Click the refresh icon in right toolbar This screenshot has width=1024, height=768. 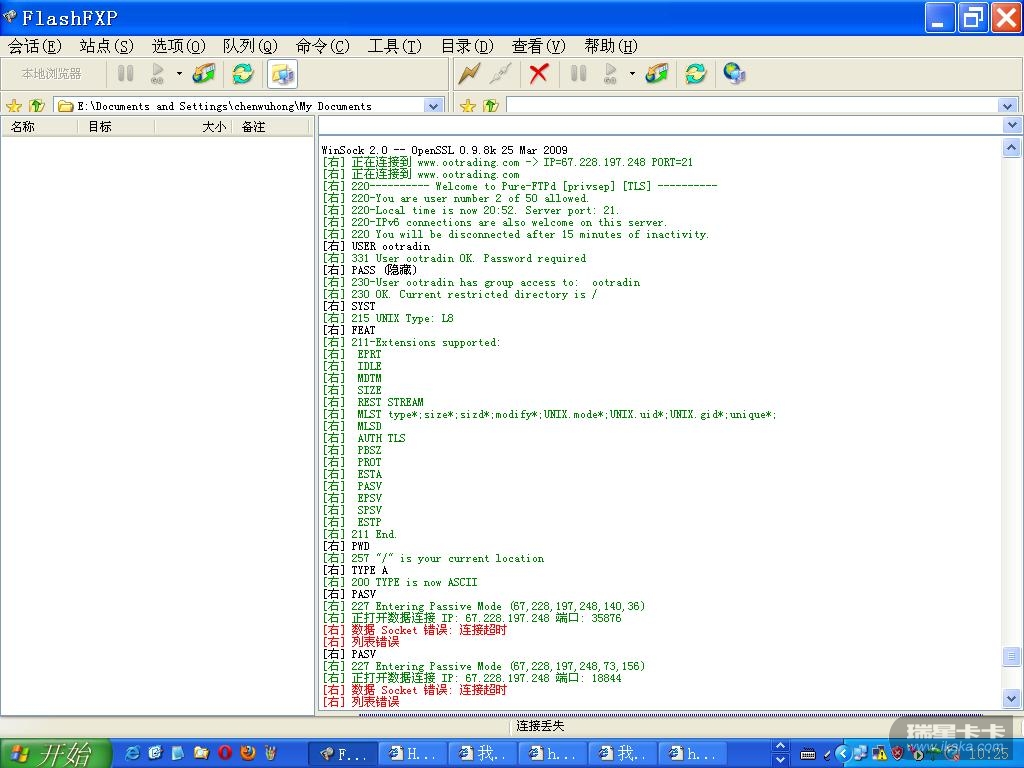[x=695, y=73]
